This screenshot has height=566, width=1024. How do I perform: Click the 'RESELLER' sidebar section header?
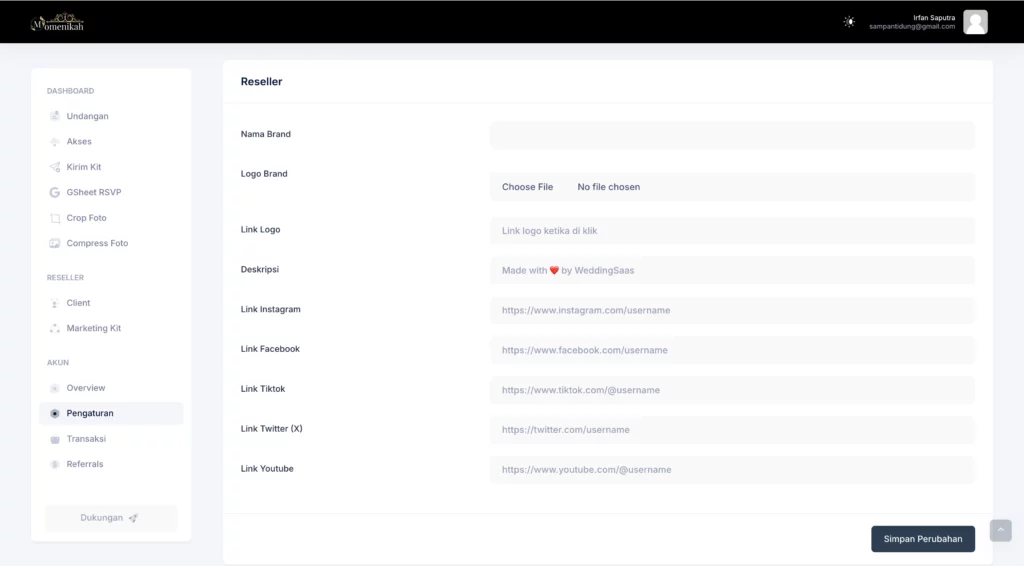tap(65, 277)
